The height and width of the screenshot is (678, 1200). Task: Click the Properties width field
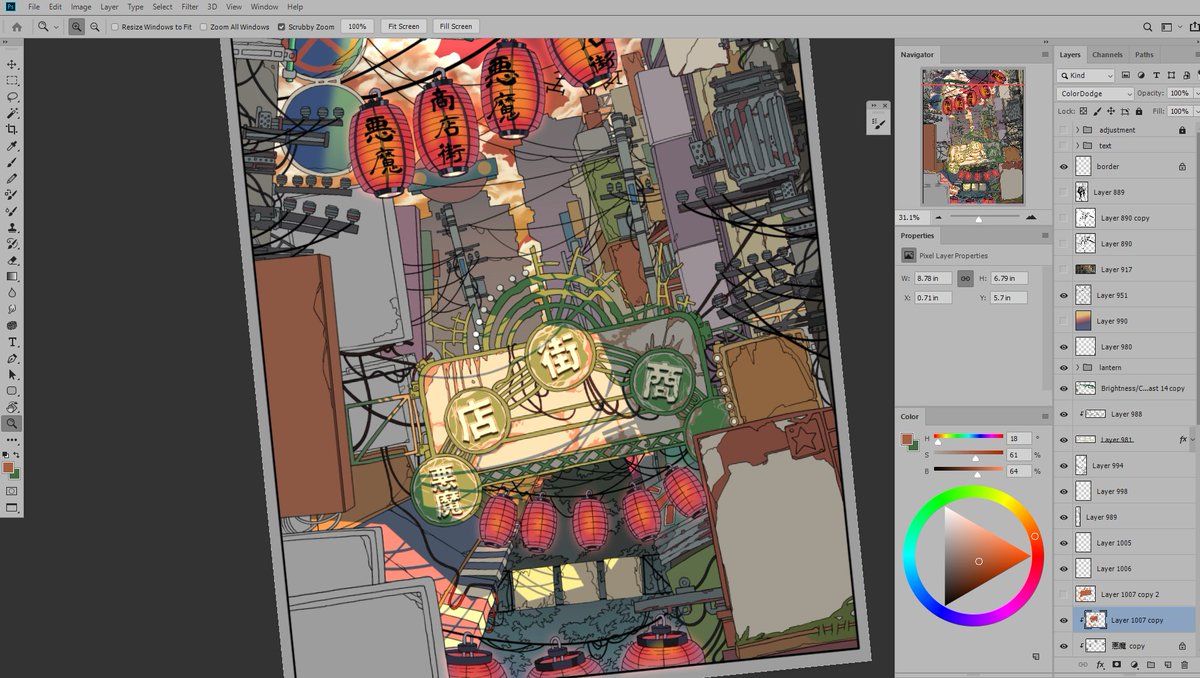[934, 278]
